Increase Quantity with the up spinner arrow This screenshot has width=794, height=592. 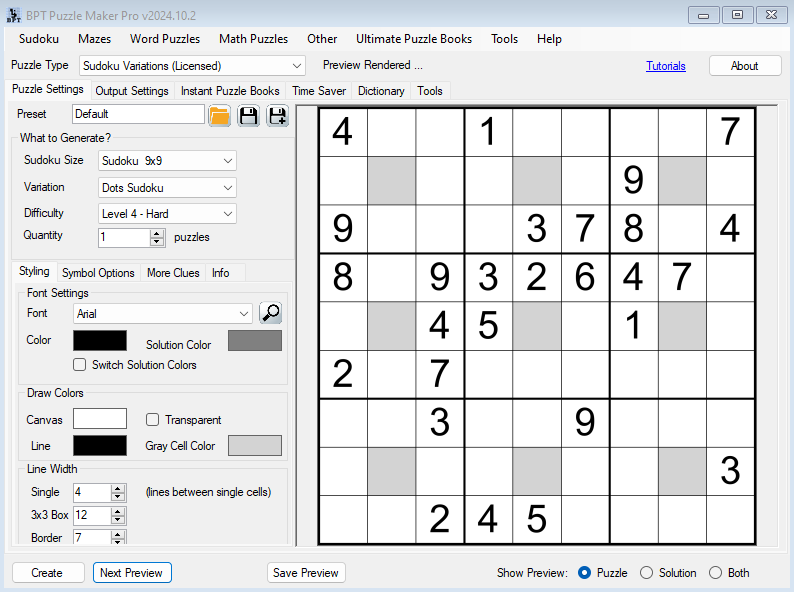(x=156, y=233)
